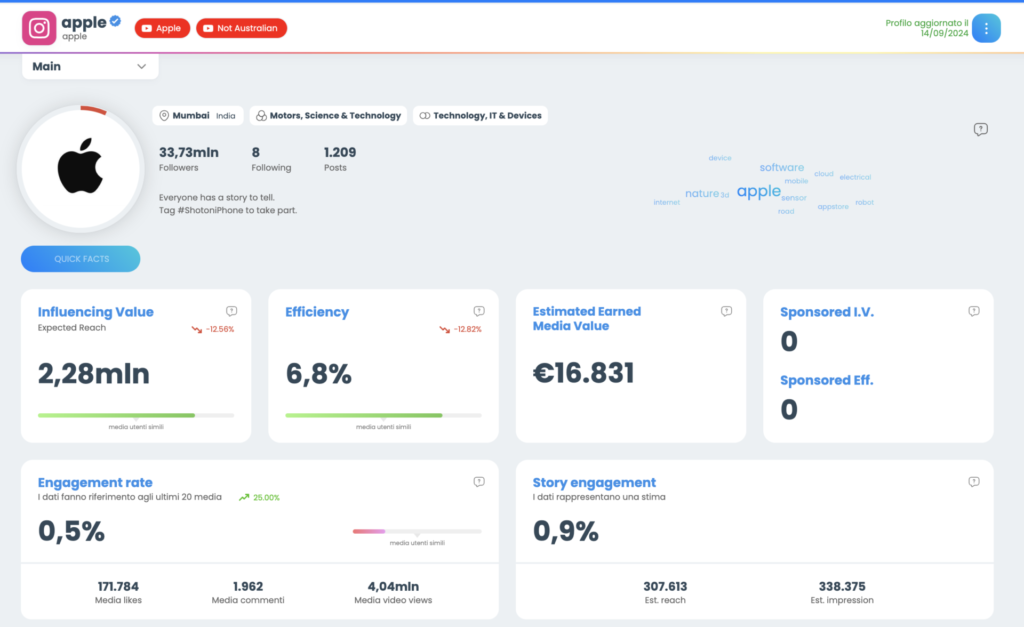
Task: Open Engagement rate info tooltip icon
Action: pos(479,482)
